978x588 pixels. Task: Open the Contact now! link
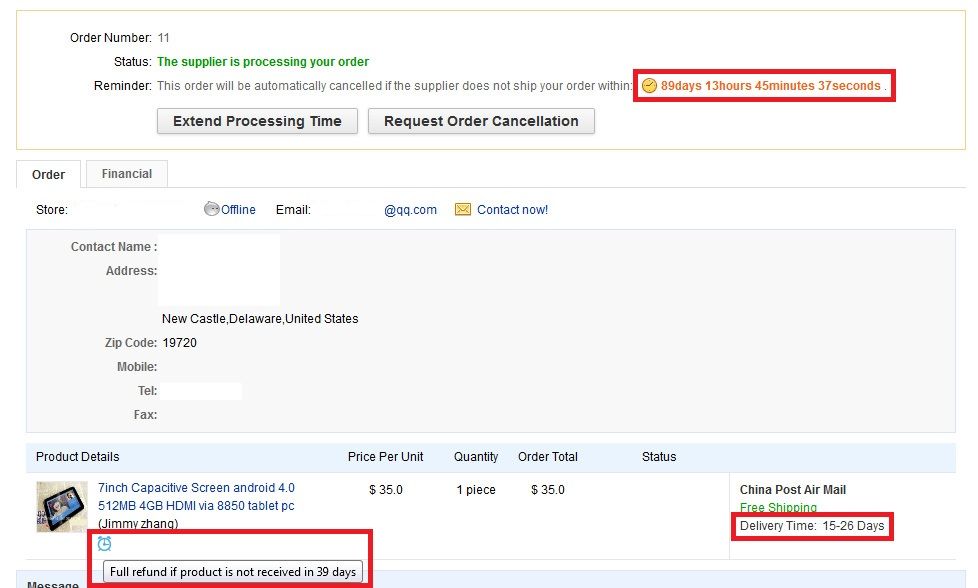coord(512,210)
